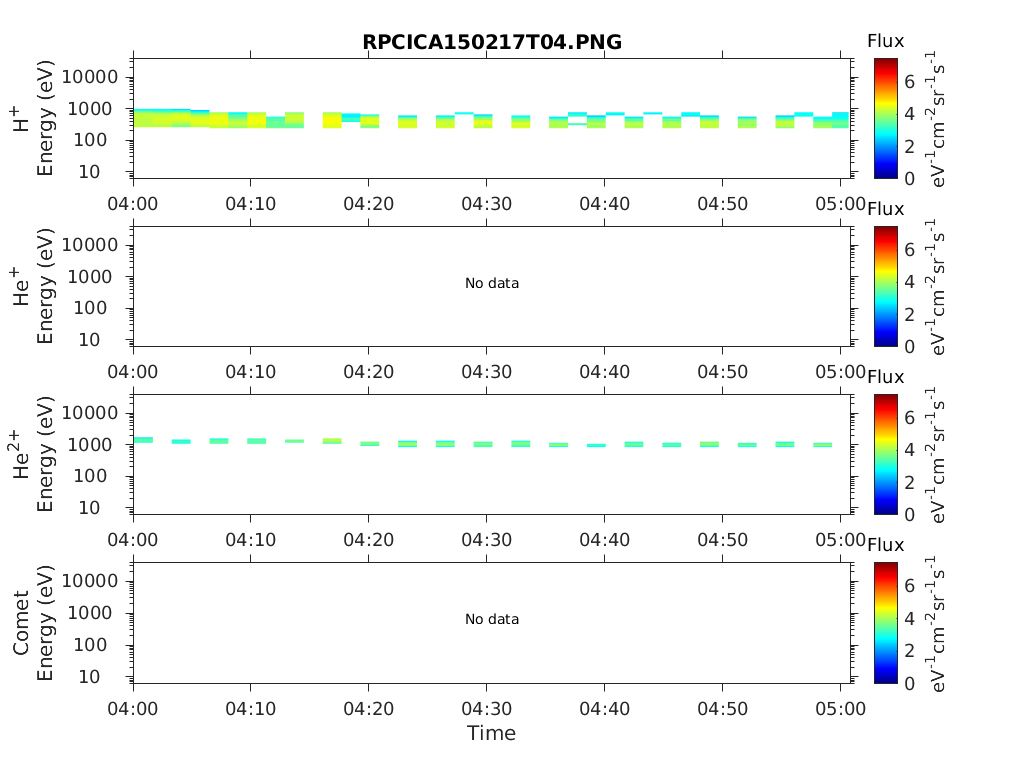Click the 10 tick label on He2+ axis
Screen dimensions: 1024x768
click(90, 507)
